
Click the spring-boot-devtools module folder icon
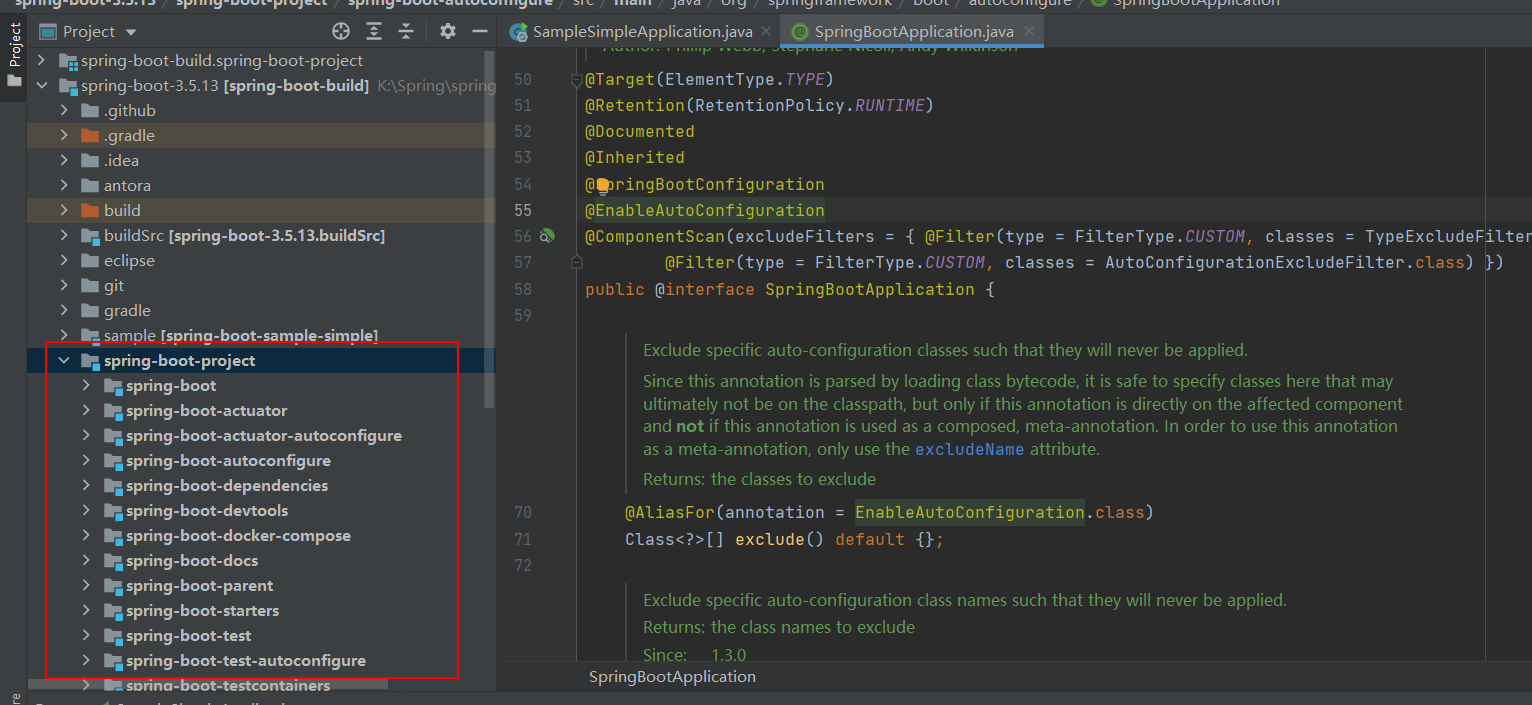click(x=112, y=510)
